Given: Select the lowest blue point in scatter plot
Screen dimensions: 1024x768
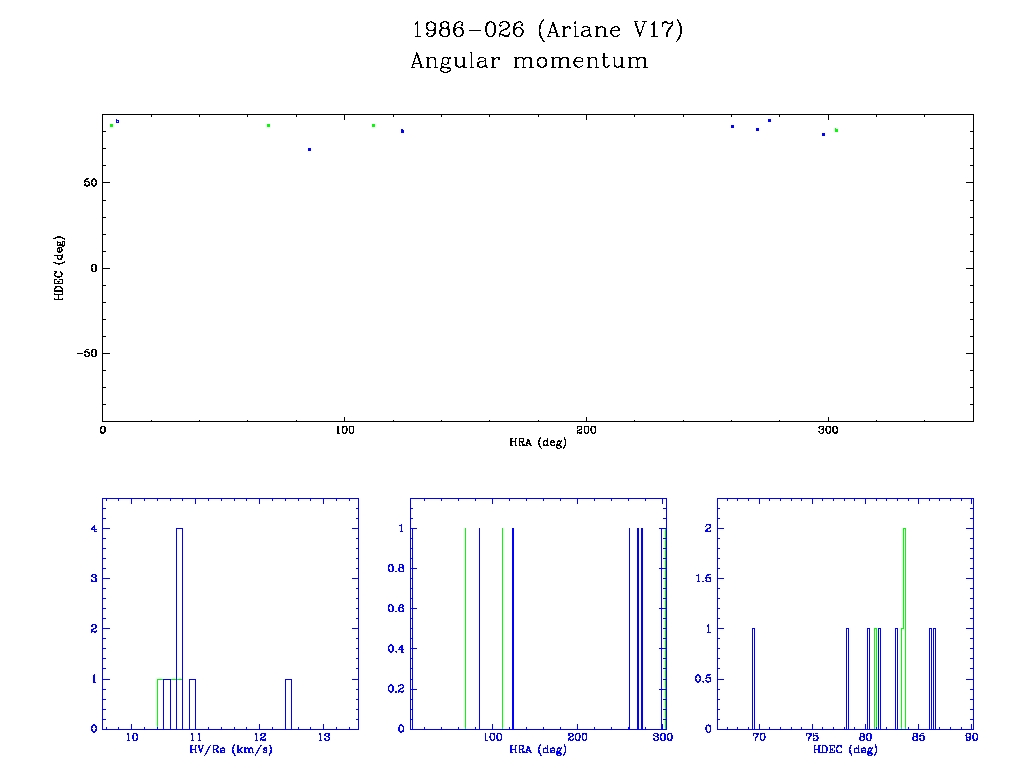Looking at the screenshot, I should [x=309, y=149].
